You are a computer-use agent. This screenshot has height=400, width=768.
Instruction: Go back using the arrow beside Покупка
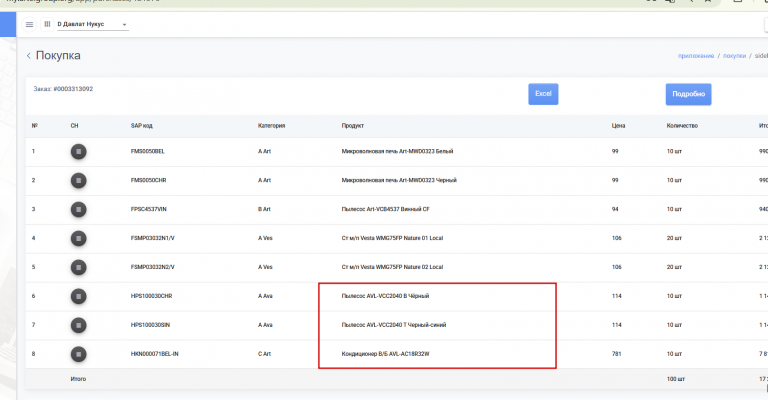(28, 56)
